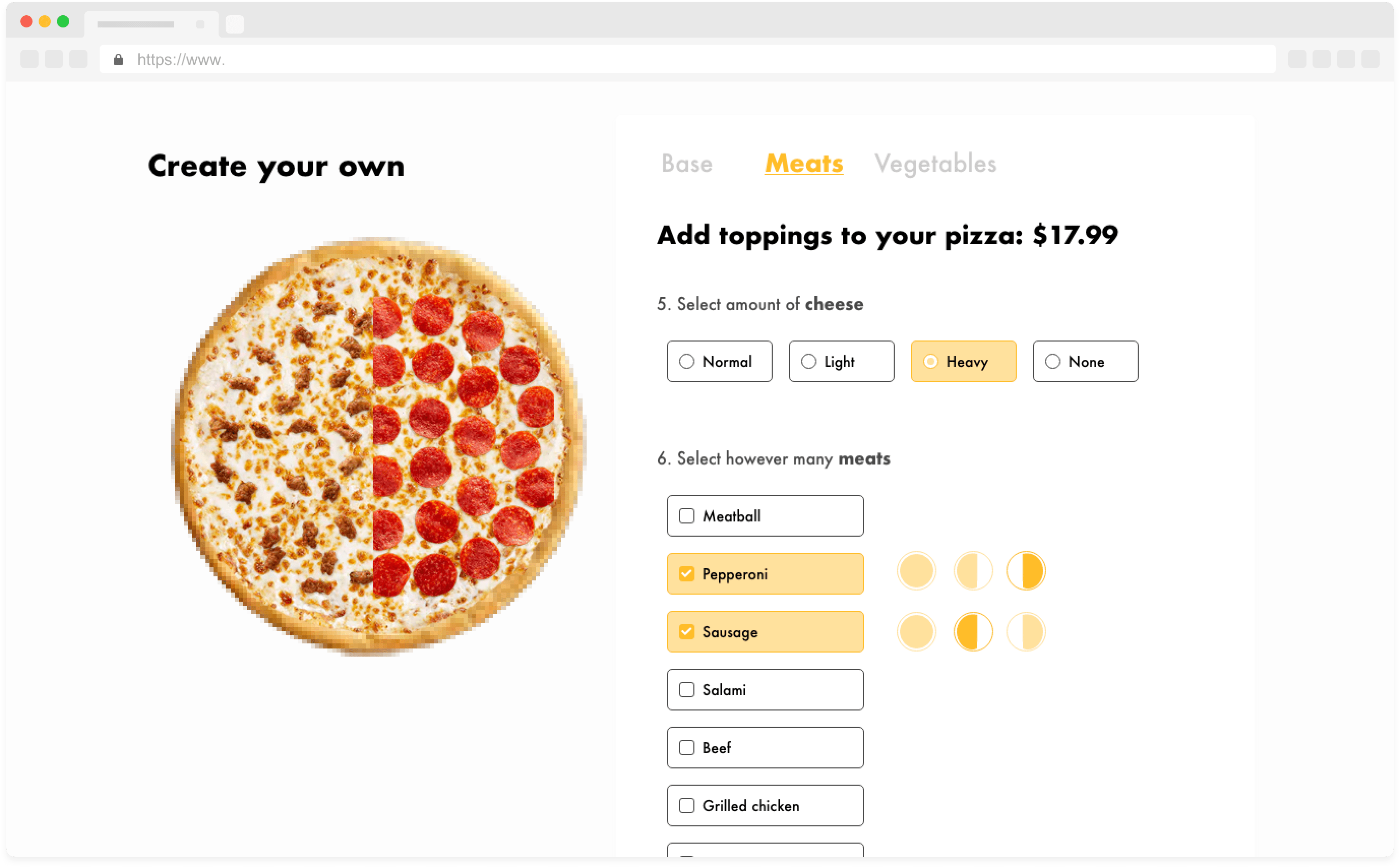This screenshot has height=867, width=1400.
Task: Select Heavy cheese amount option
Action: pyautogui.click(x=962, y=361)
